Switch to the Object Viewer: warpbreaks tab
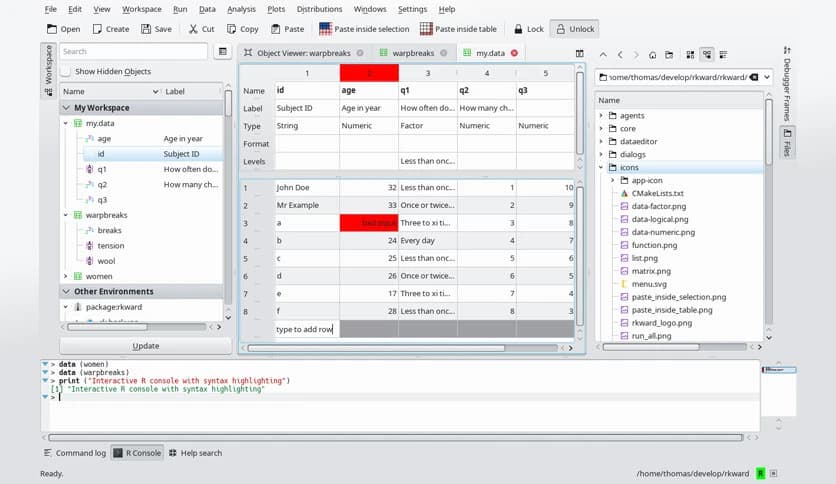Viewport: 836px width, 484px height. click(303, 53)
